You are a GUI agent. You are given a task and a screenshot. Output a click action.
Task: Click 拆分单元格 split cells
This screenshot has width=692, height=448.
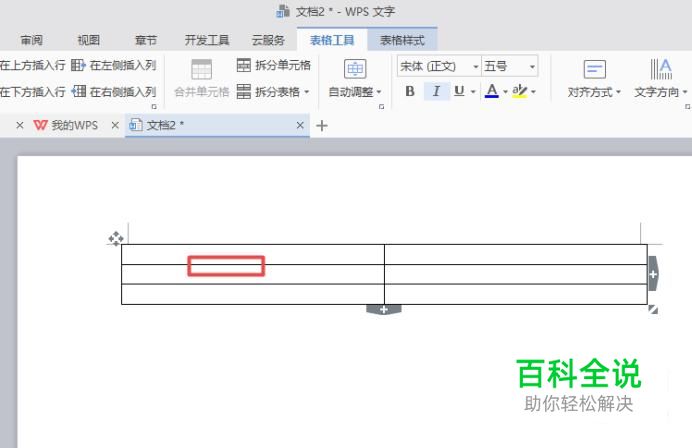tap(274, 65)
